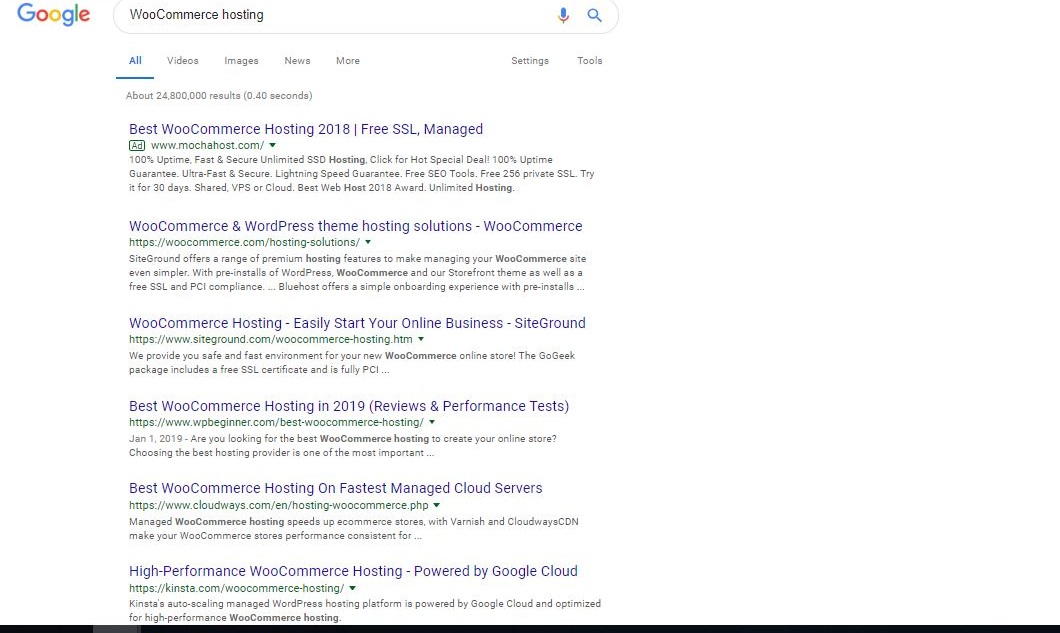Open Best WooCommerce Hosting 2018 ad link
This screenshot has height=633, width=1060.
[306, 129]
